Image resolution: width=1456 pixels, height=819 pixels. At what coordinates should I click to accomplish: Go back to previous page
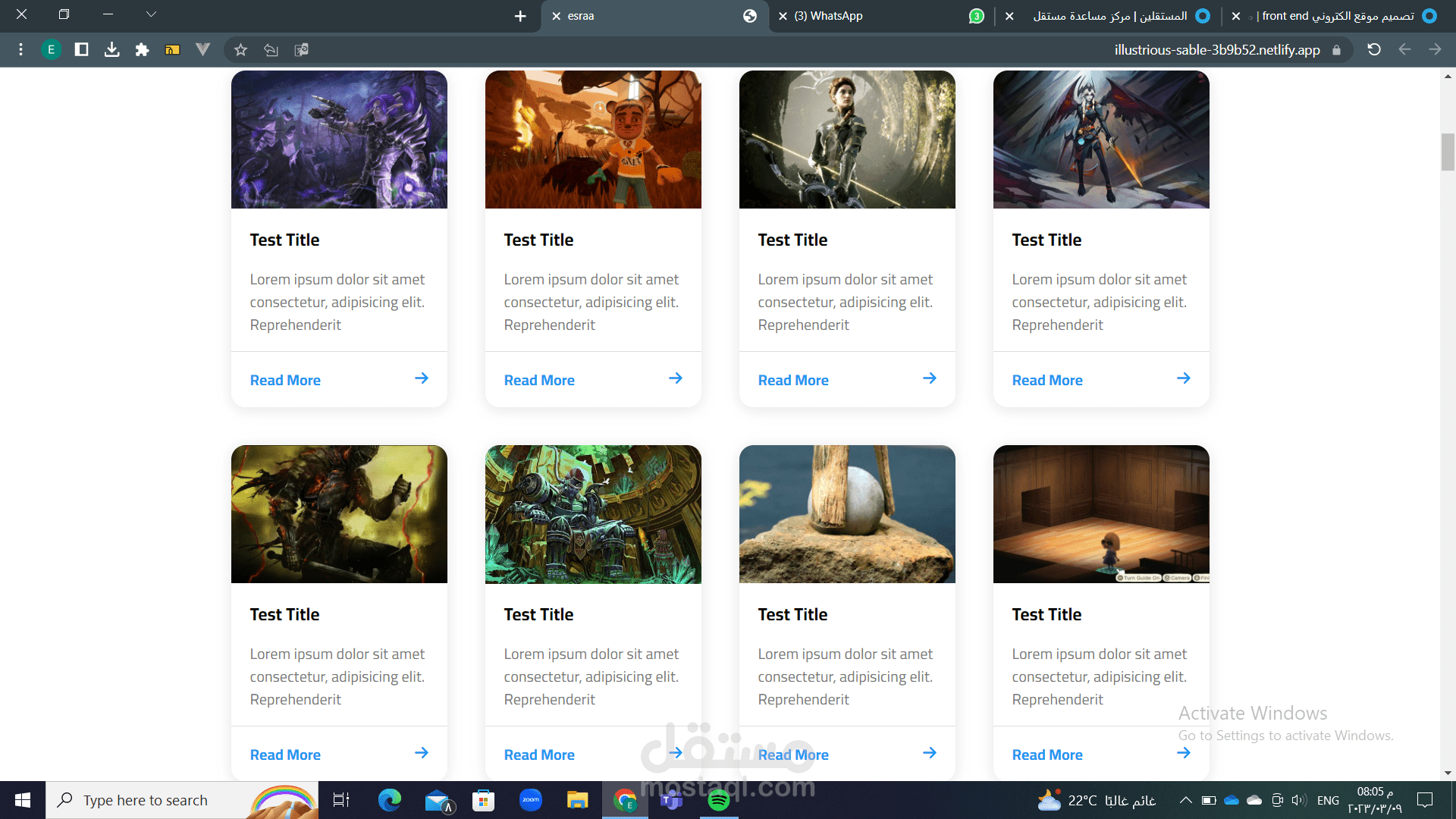(1404, 50)
